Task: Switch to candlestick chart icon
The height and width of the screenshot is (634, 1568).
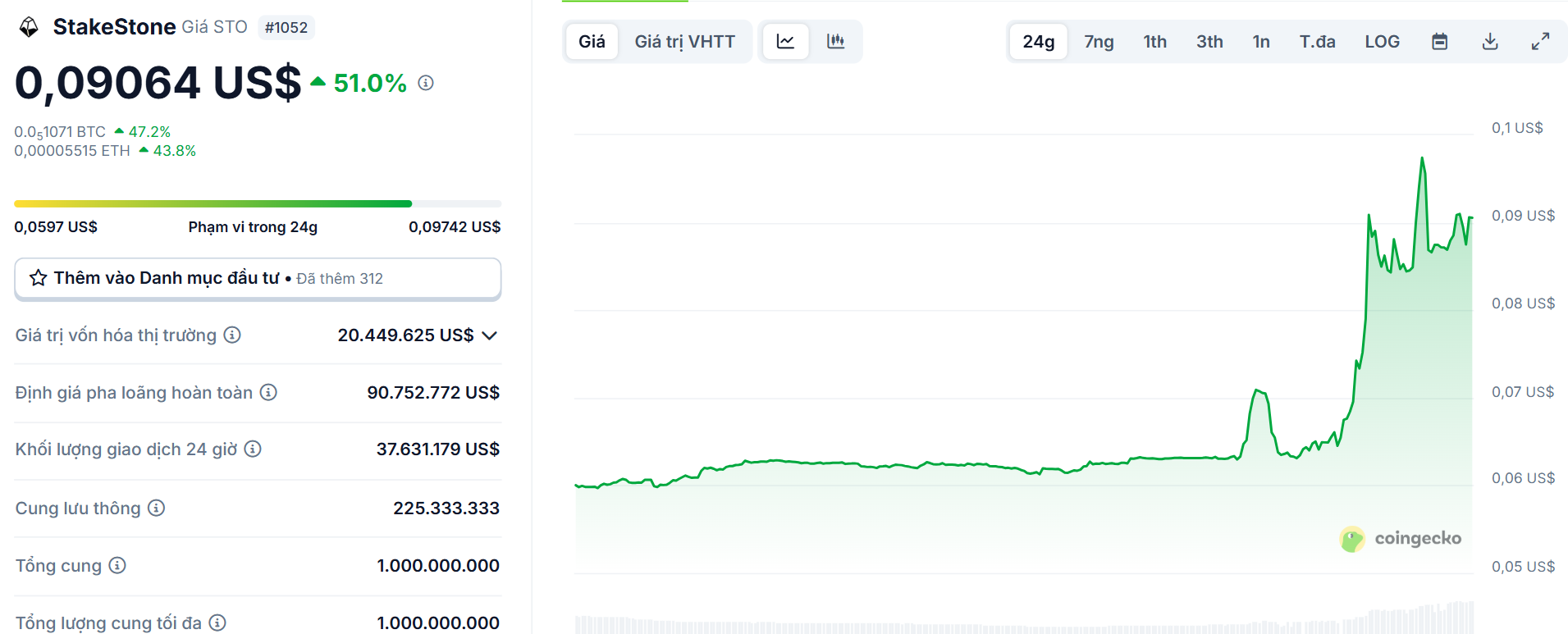Action: (835, 41)
